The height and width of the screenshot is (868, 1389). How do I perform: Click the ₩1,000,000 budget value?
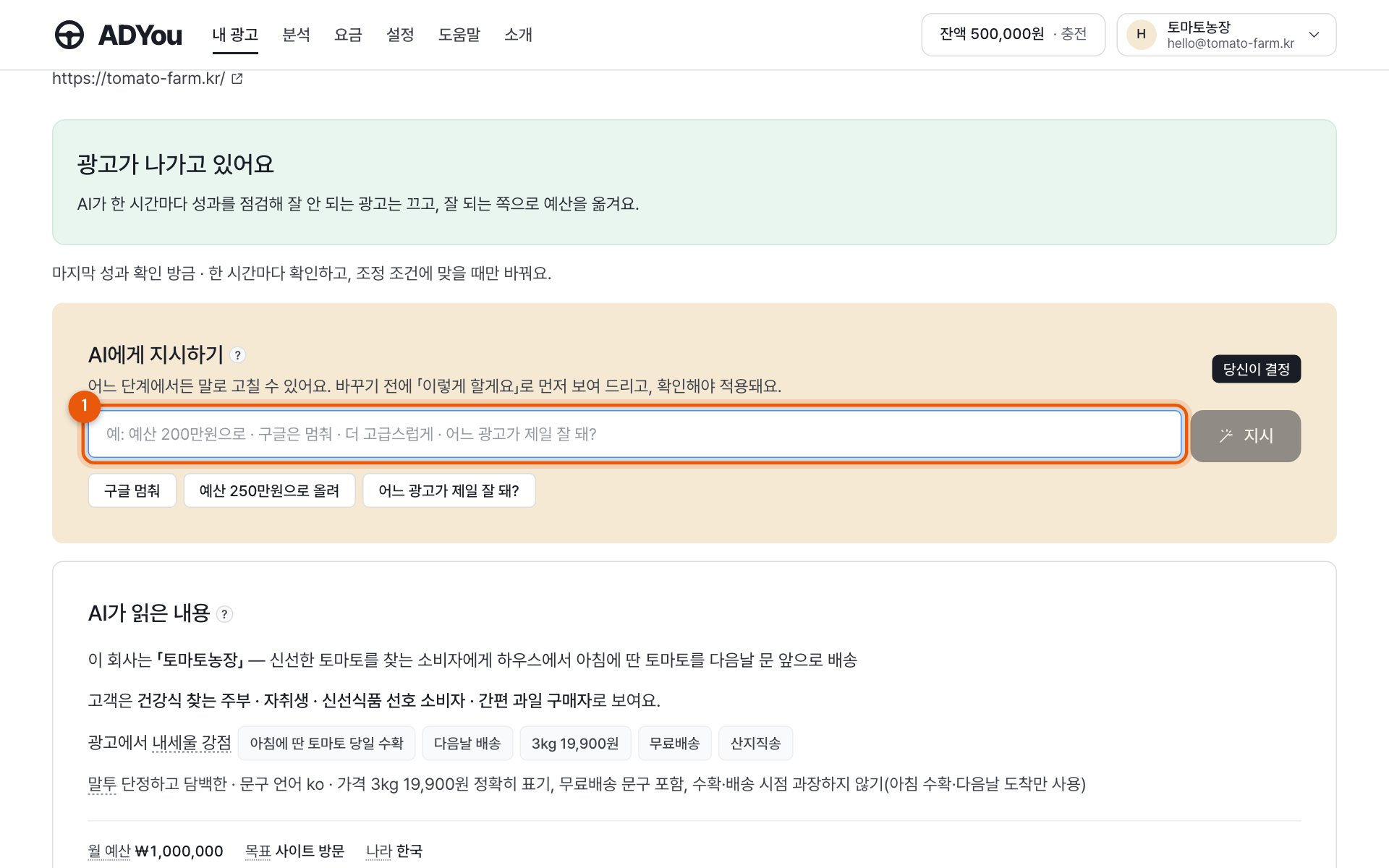click(x=179, y=851)
